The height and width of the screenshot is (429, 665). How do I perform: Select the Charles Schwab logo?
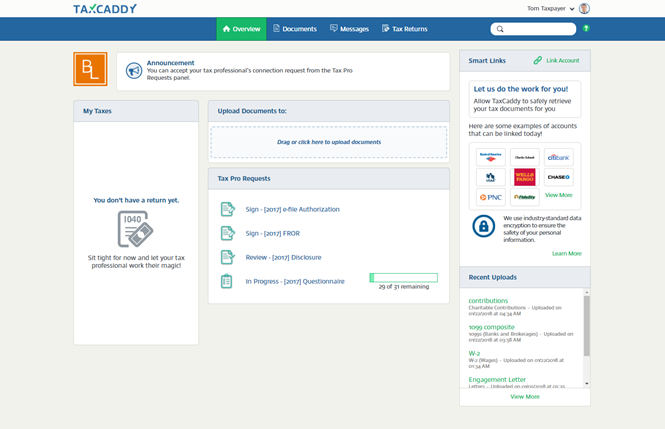[525, 157]
